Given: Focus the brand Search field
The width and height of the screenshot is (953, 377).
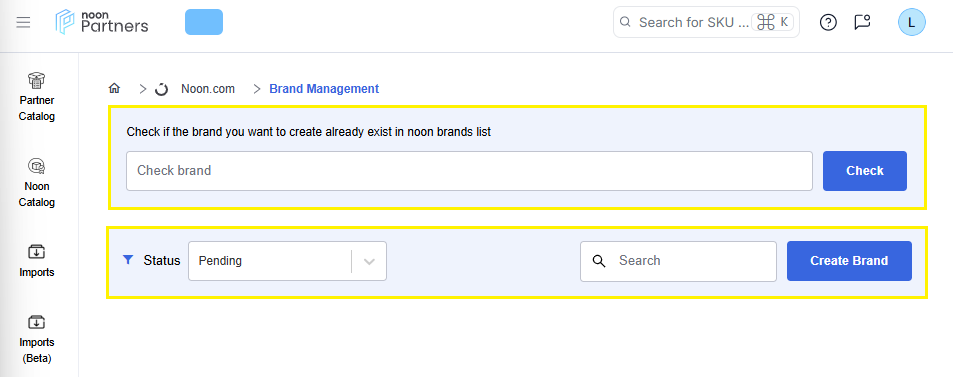Looking at the screenshot, I should (x=678, y=261).
